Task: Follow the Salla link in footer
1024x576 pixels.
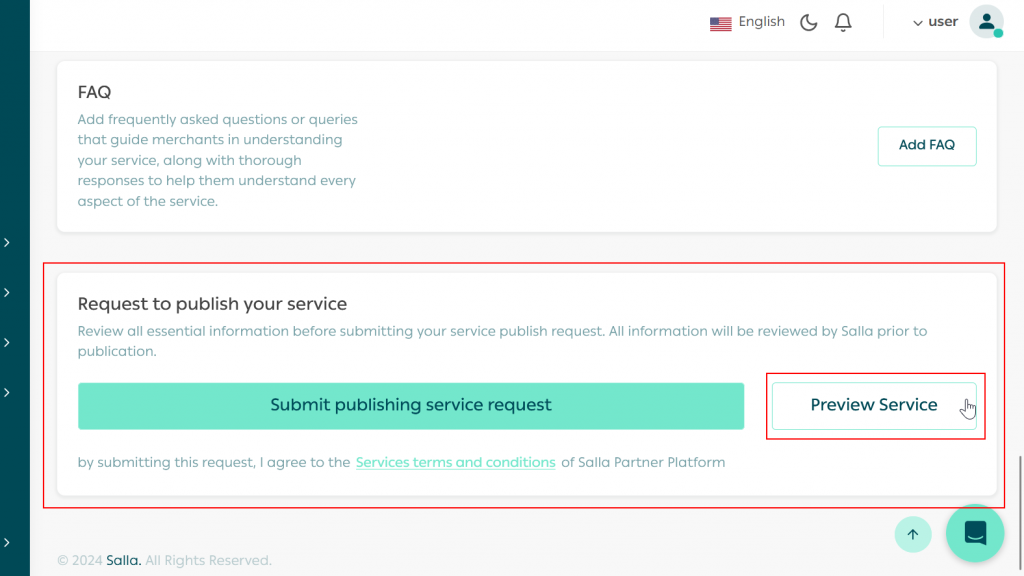Action: click(x=123, y=560)
